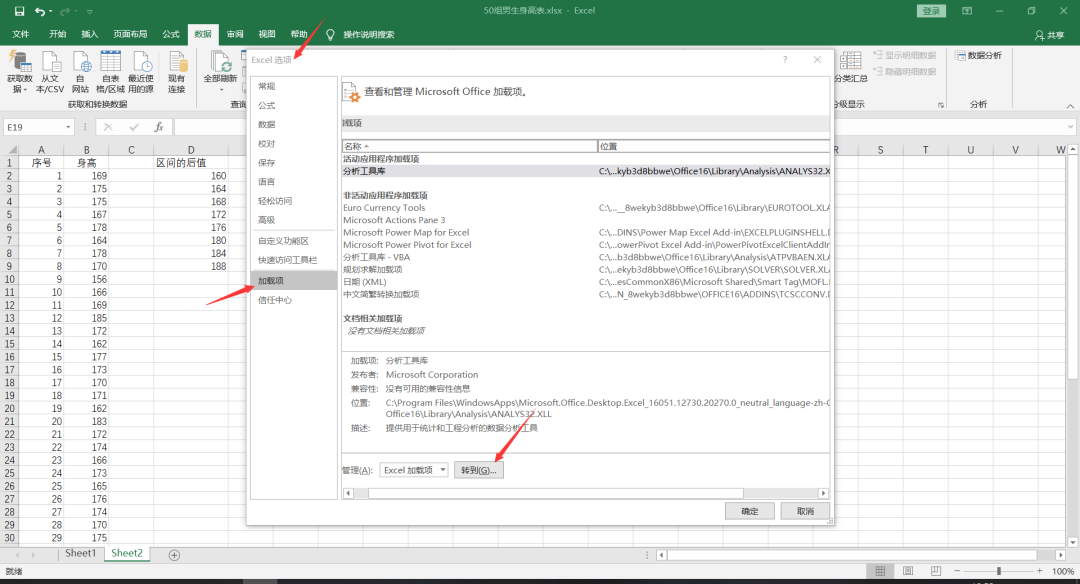This screenshot has width=1080, height=584.
Task: Select the Sheet2 tab
Action: tap(127, 553)
